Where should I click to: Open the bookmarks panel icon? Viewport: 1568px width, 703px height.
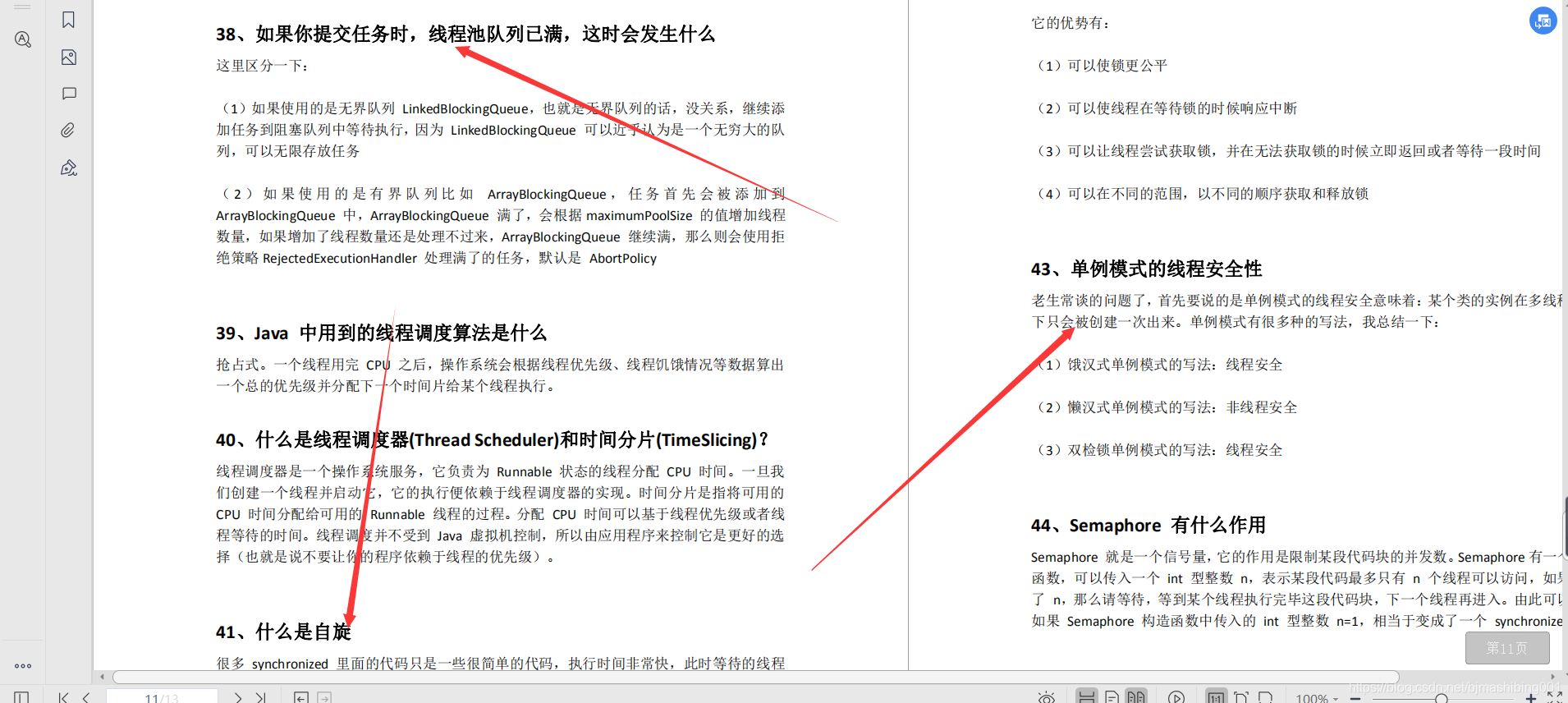[x=69, y=20]
